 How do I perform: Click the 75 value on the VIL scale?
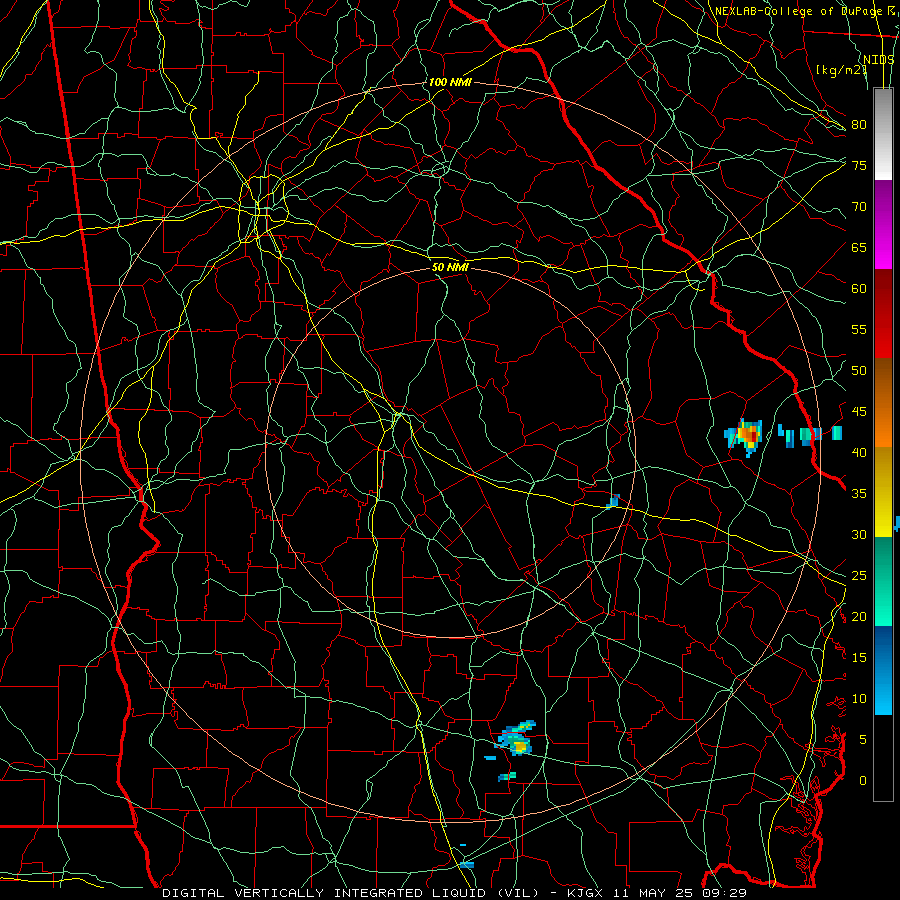[859, 165]
